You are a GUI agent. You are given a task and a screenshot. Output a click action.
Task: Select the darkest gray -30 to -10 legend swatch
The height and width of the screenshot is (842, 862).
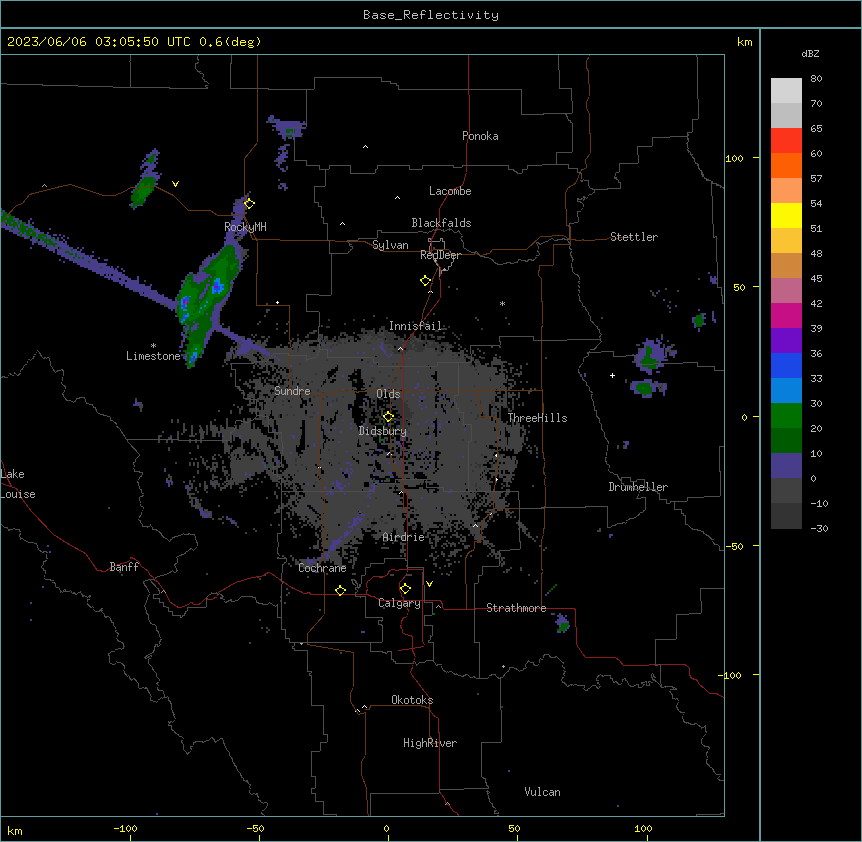(786, 516)
